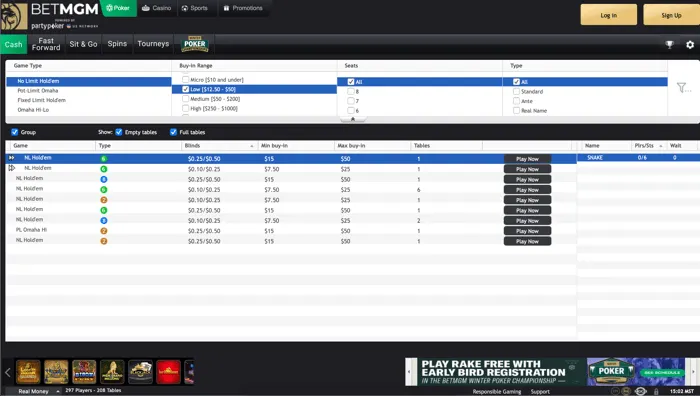Check the Ante type checkbox
The image size is (700, 396).
[517, 101]
